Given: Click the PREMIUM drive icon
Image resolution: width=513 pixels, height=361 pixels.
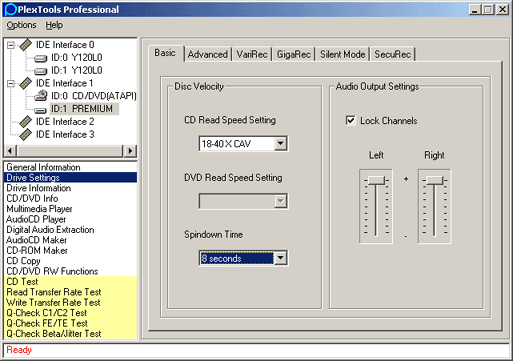Looking at the screenshot, I should (x=41, y=110).
